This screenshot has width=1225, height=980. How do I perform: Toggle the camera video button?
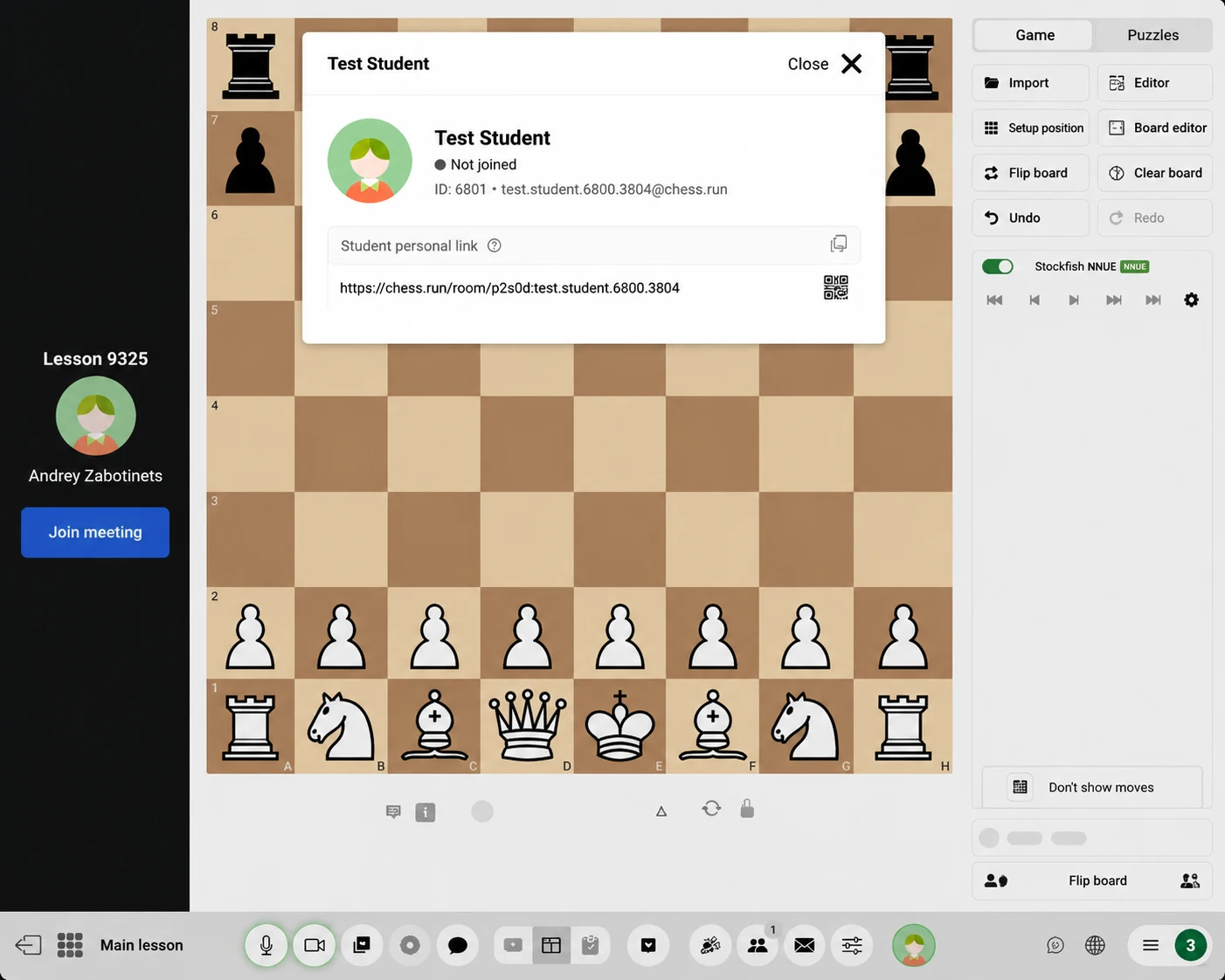pyautogui.click(x=315, y=945)
